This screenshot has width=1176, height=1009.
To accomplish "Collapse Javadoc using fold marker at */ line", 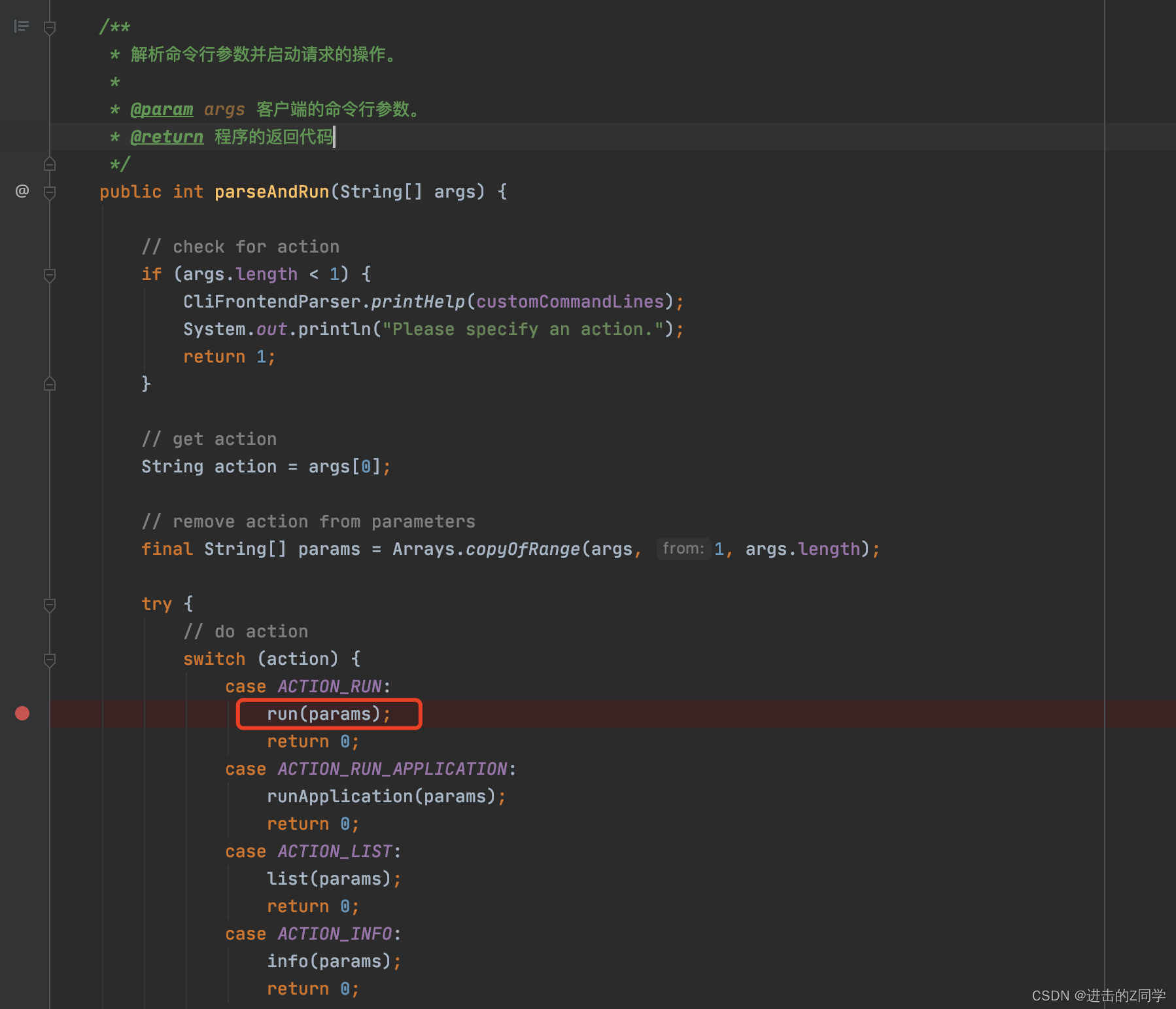I will [x=50, y=164].
